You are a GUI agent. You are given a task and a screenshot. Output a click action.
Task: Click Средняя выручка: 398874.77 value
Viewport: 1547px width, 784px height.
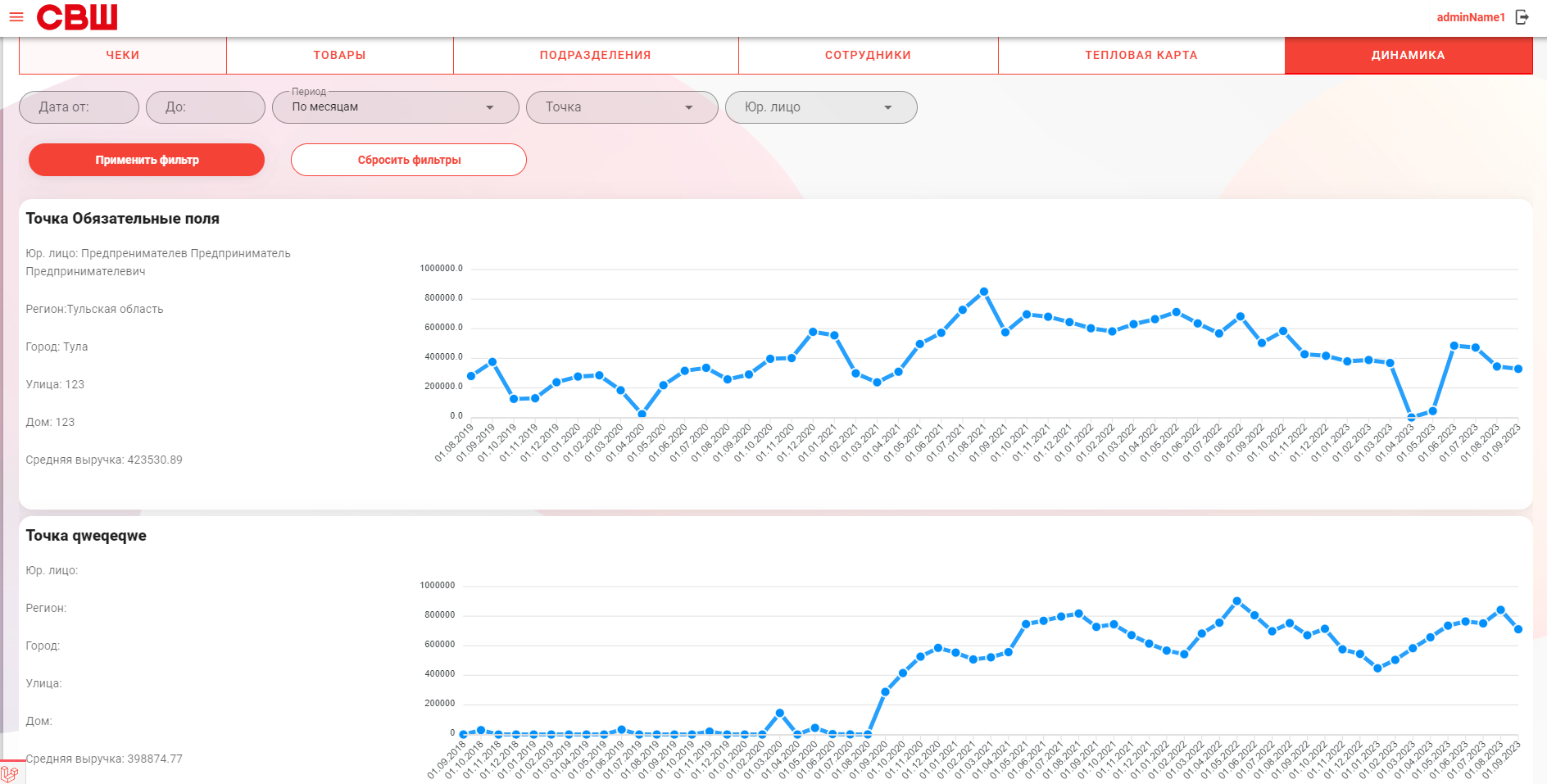(104, 759)
